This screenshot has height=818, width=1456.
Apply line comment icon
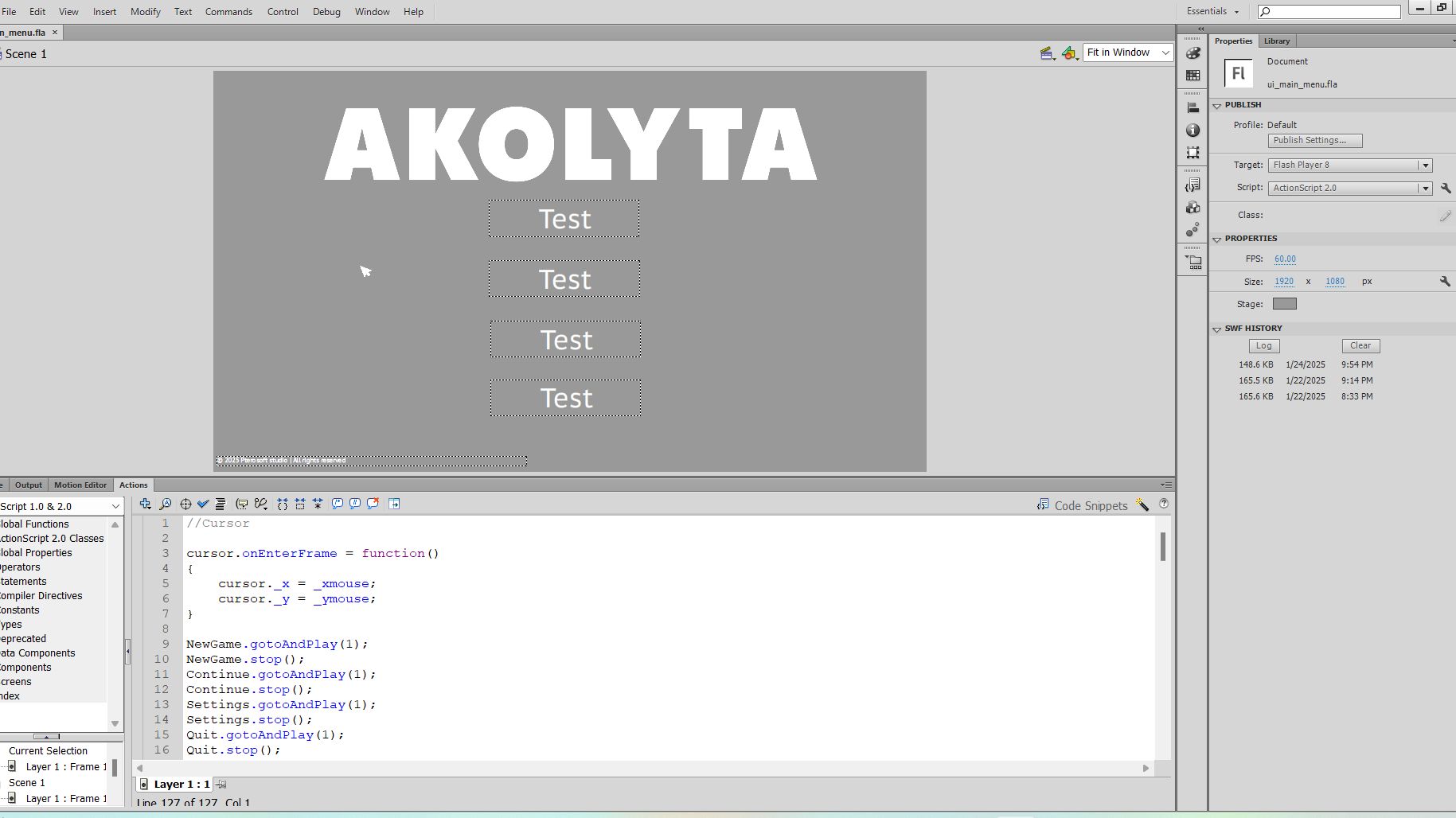tap(355, 504)
